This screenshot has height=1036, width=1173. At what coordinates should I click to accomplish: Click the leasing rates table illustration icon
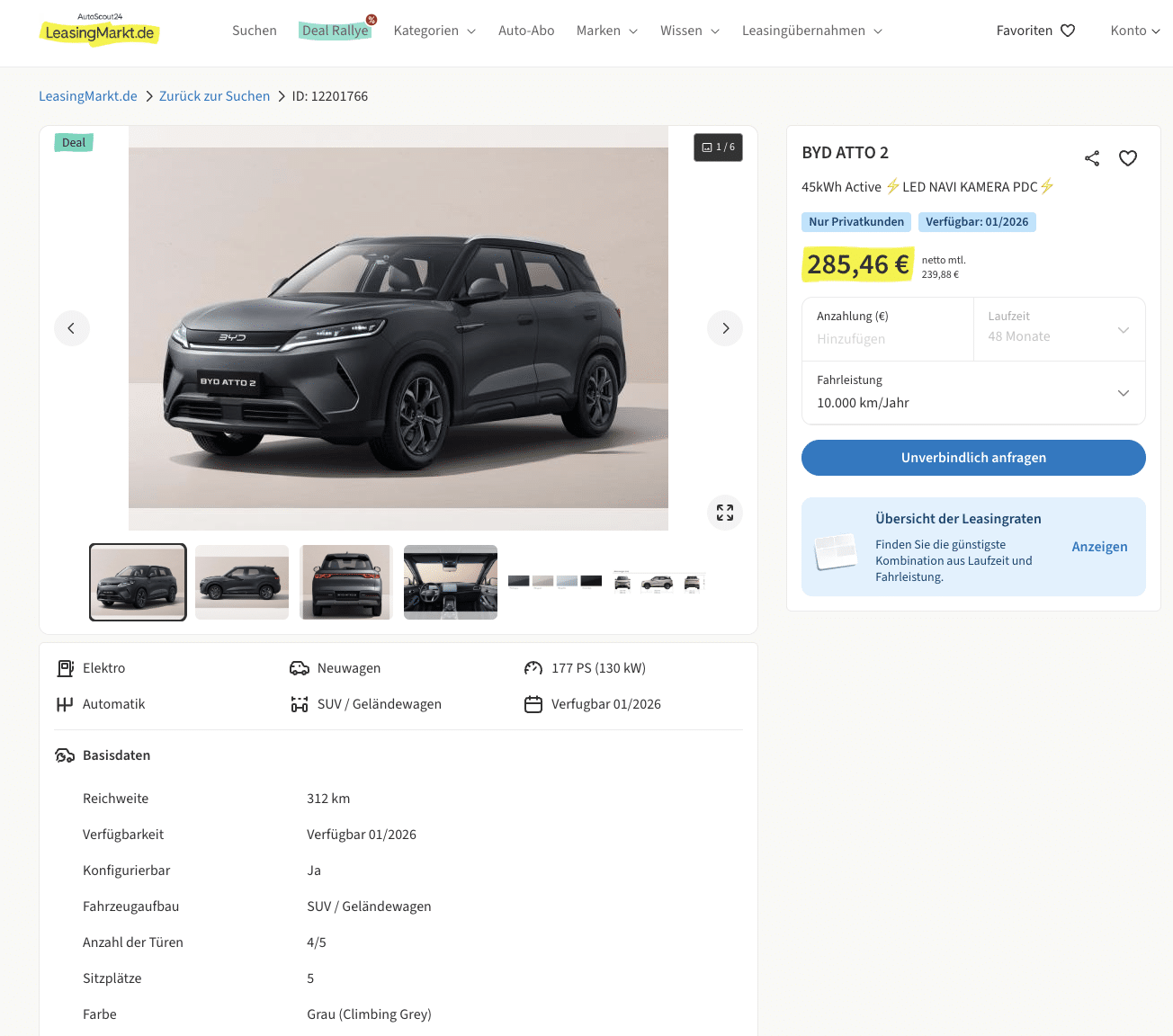click(x=836, y=551)
